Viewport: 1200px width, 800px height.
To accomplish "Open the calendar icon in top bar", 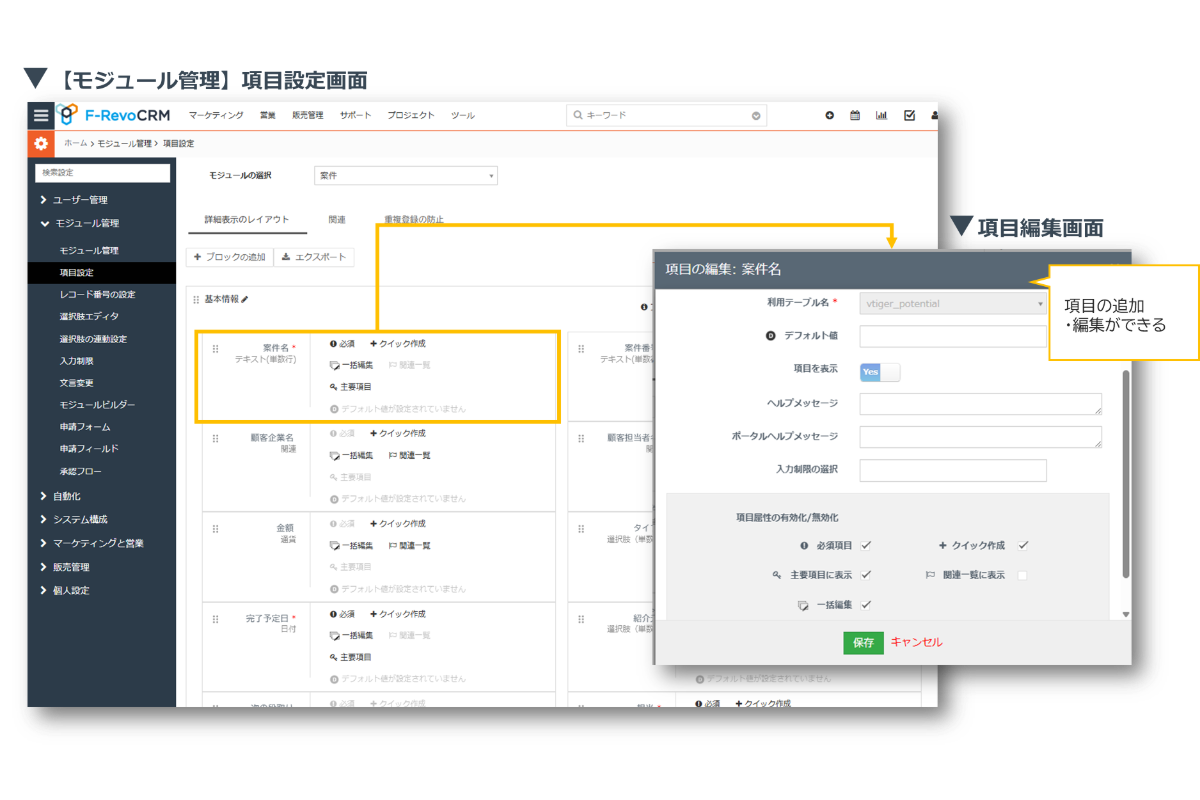I will [x=855, y=115].
